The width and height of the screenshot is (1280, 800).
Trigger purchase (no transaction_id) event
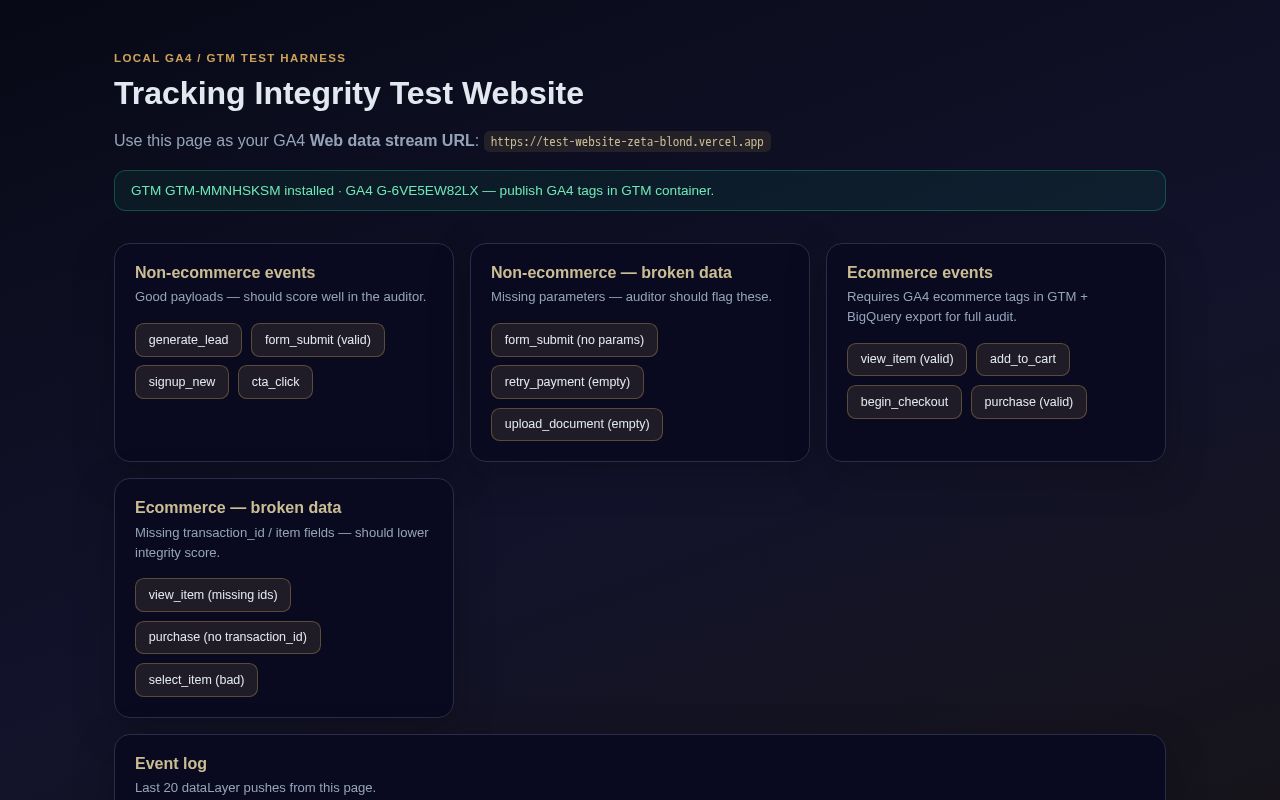(x=228, y=637)
